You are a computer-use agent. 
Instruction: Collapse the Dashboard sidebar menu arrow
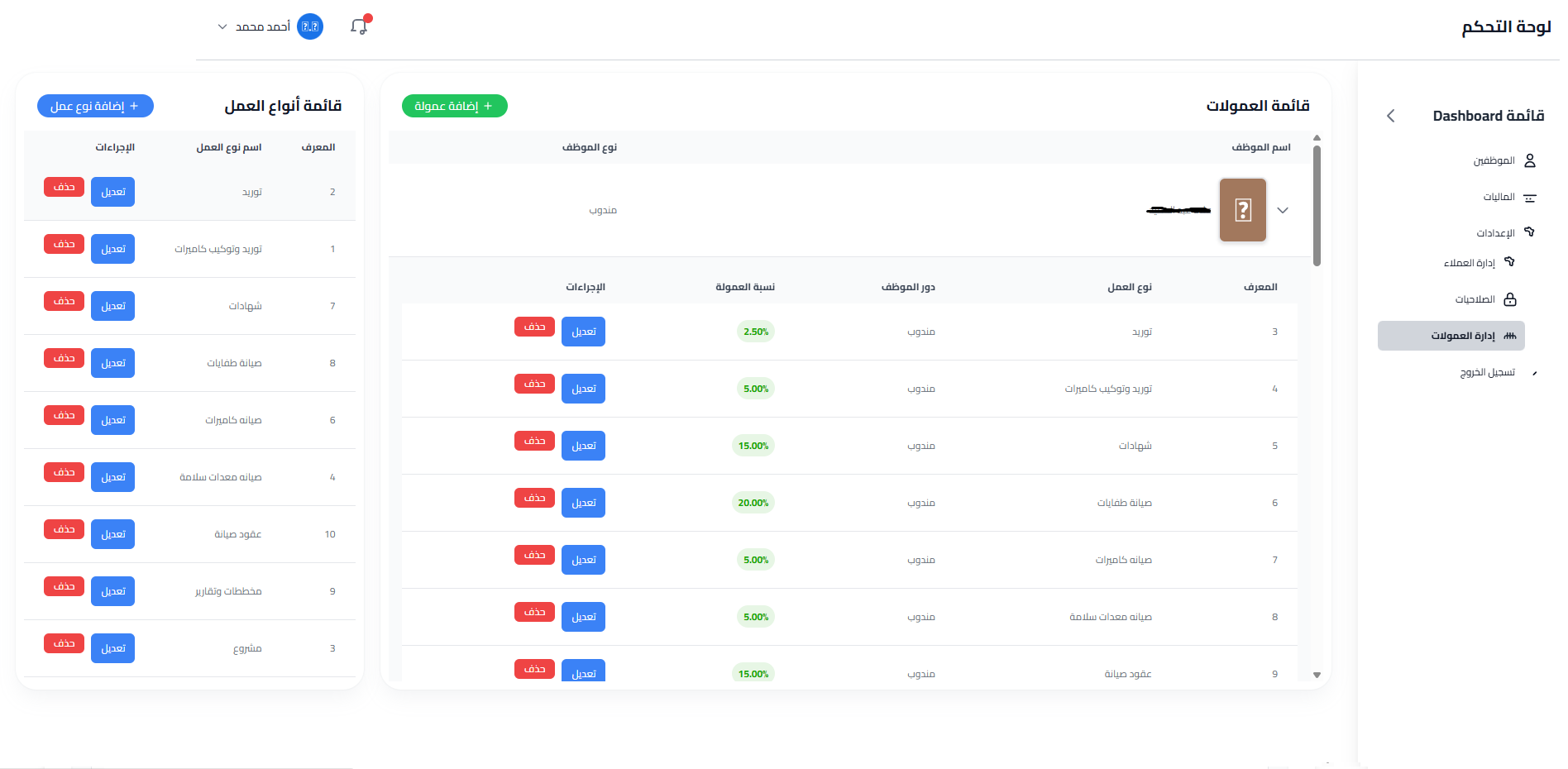pos(1391,116)
